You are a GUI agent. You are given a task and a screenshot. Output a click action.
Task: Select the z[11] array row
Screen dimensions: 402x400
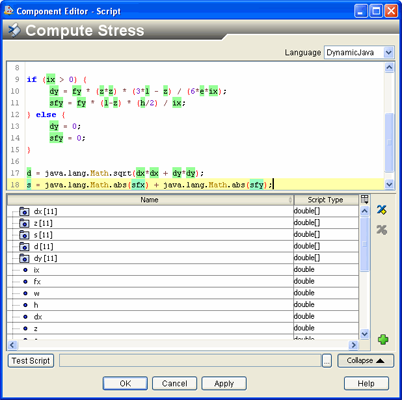coord(183,223)
